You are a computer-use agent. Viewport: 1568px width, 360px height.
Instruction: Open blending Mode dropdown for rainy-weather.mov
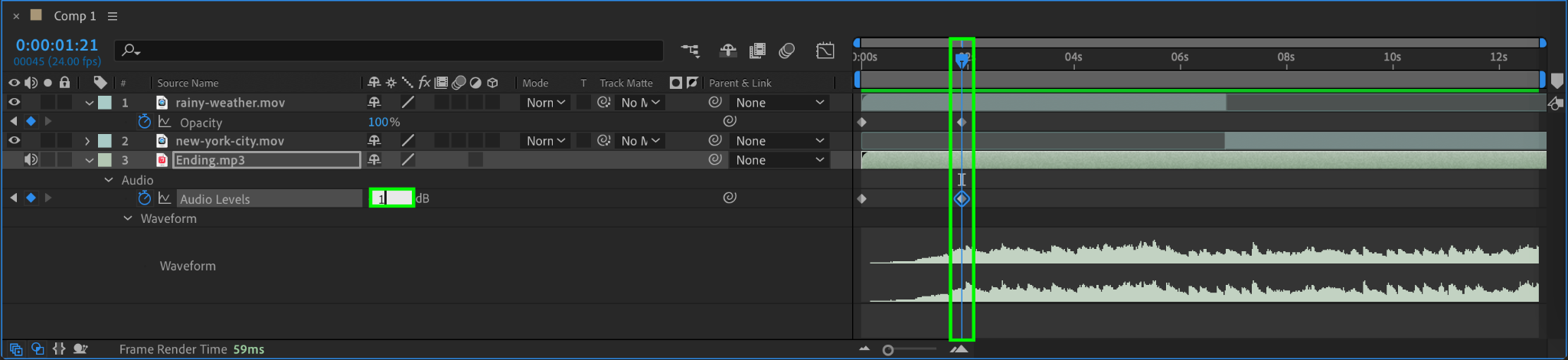[545, 103]
